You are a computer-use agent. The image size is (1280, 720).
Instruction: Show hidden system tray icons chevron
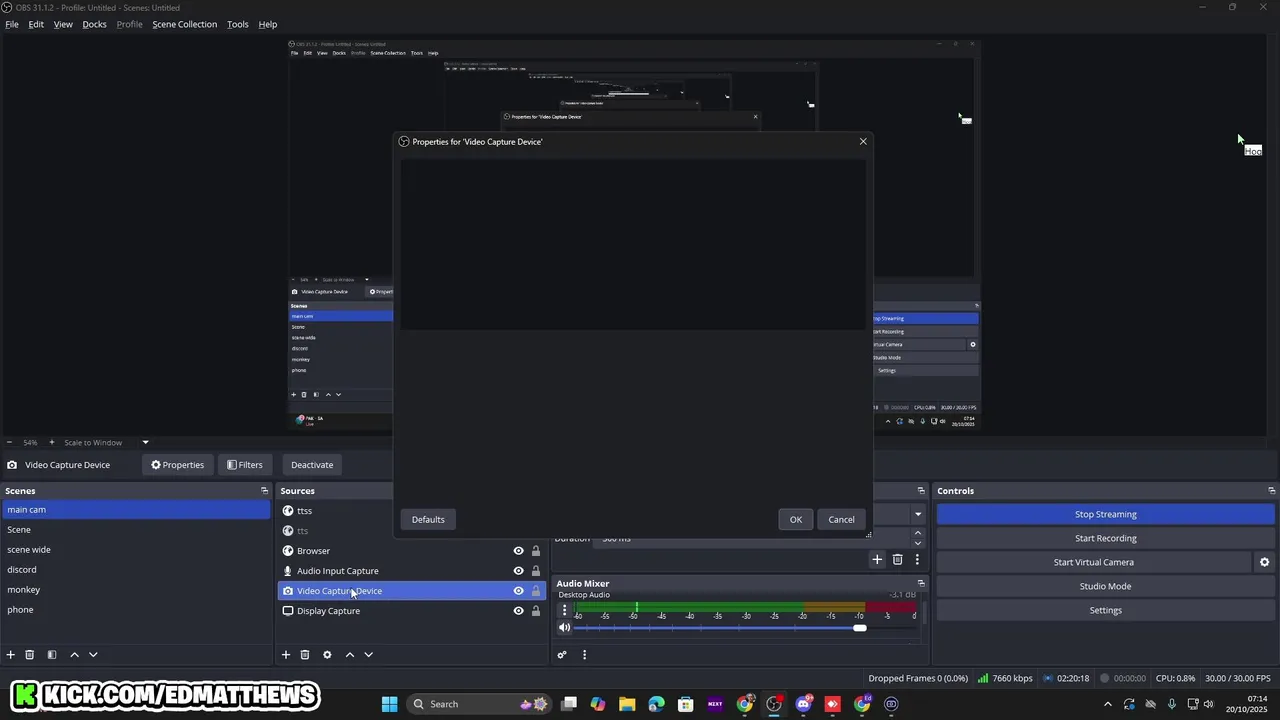(1108, 704)
